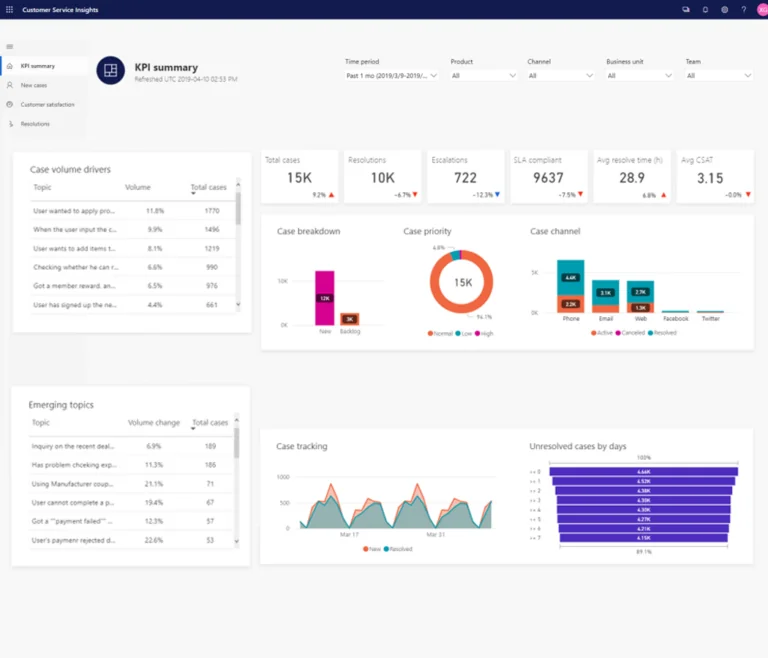Screen dimensions: 768x658
Task: Open the help question mark icon
Action: click(x=744, y=9)
